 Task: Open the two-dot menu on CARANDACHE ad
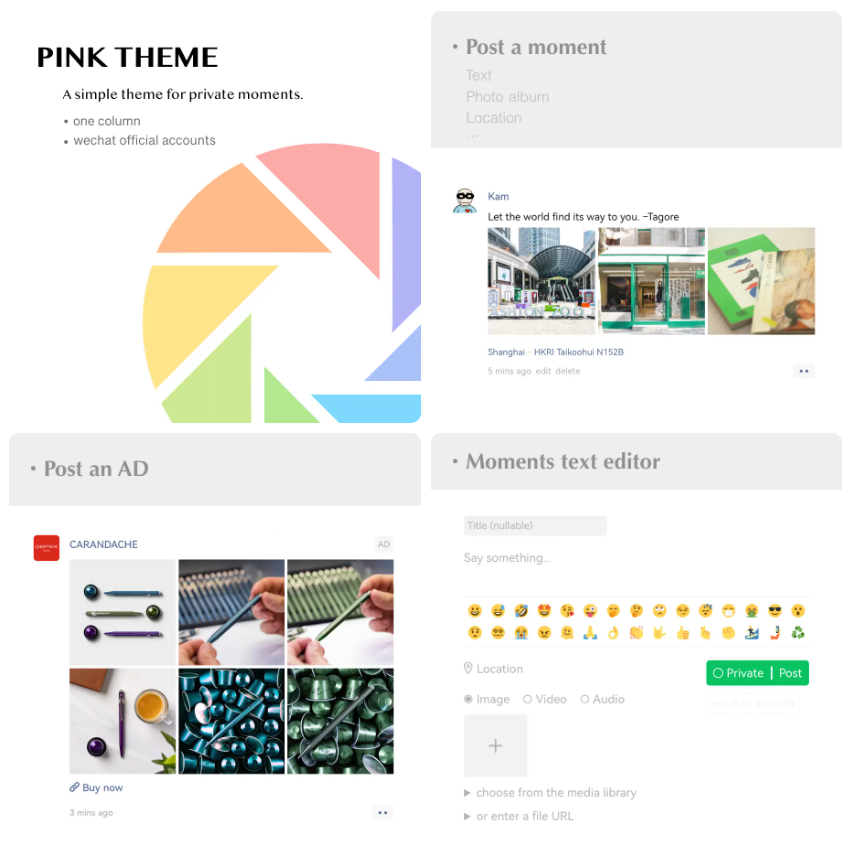383,813
